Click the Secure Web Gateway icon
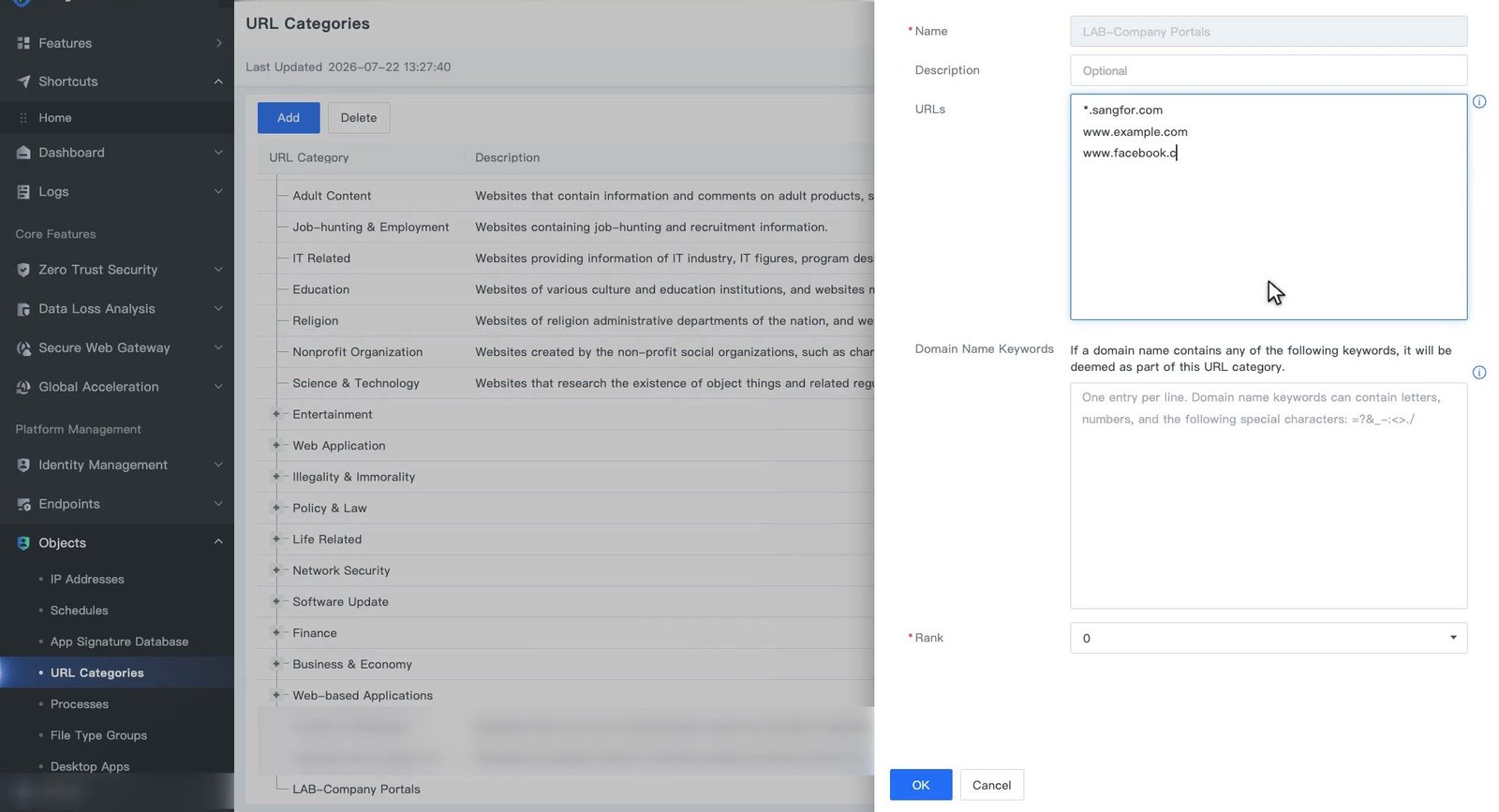This screenshot has height=812, width=1499. click(x=23, y=348)
